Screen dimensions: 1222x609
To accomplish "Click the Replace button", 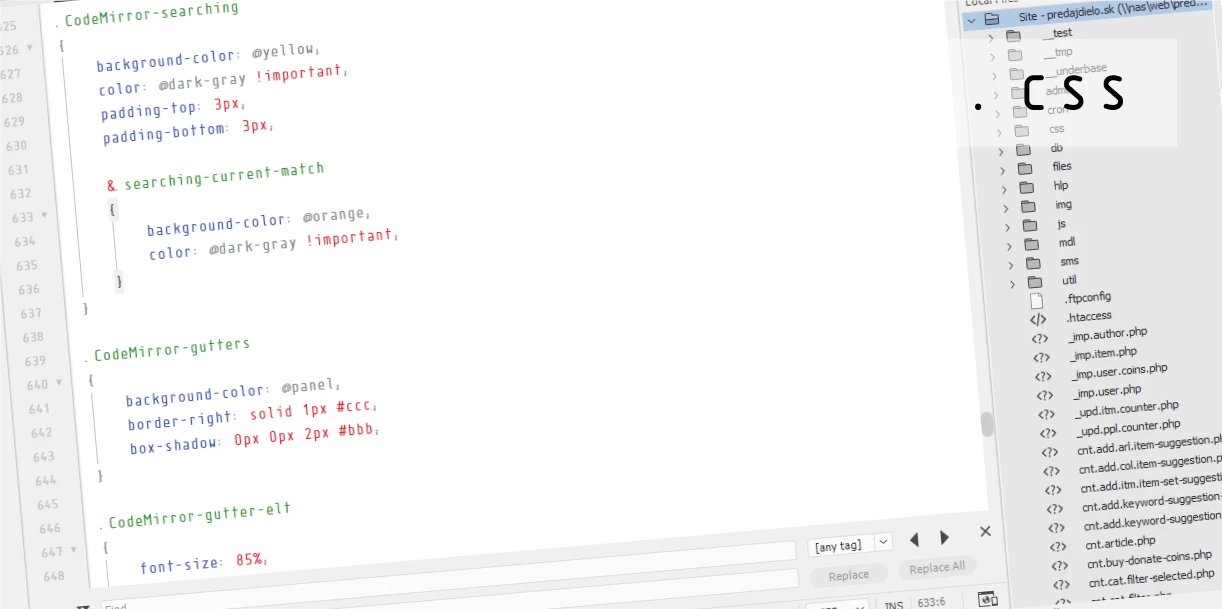I will click(849, 576).
